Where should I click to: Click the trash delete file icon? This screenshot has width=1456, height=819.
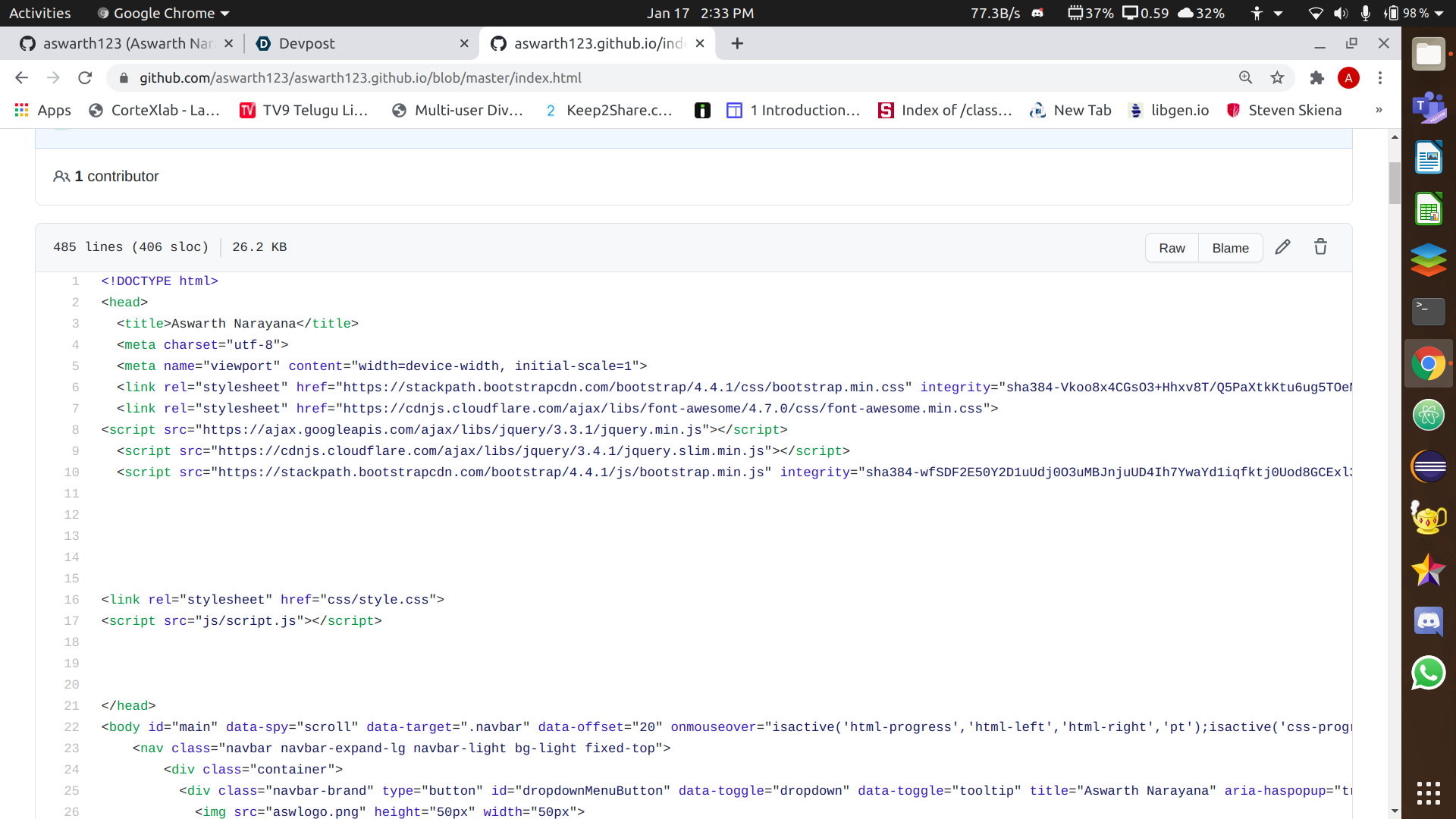coord(1320,247)
